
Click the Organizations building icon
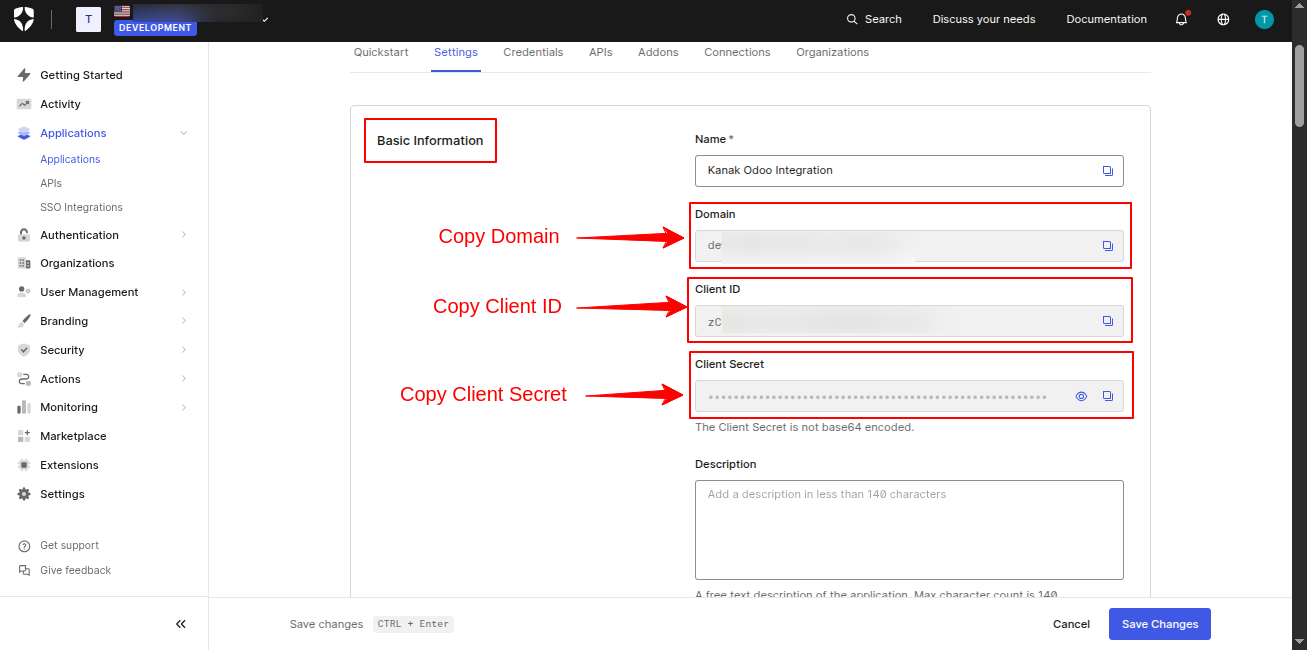click(24, 263)
